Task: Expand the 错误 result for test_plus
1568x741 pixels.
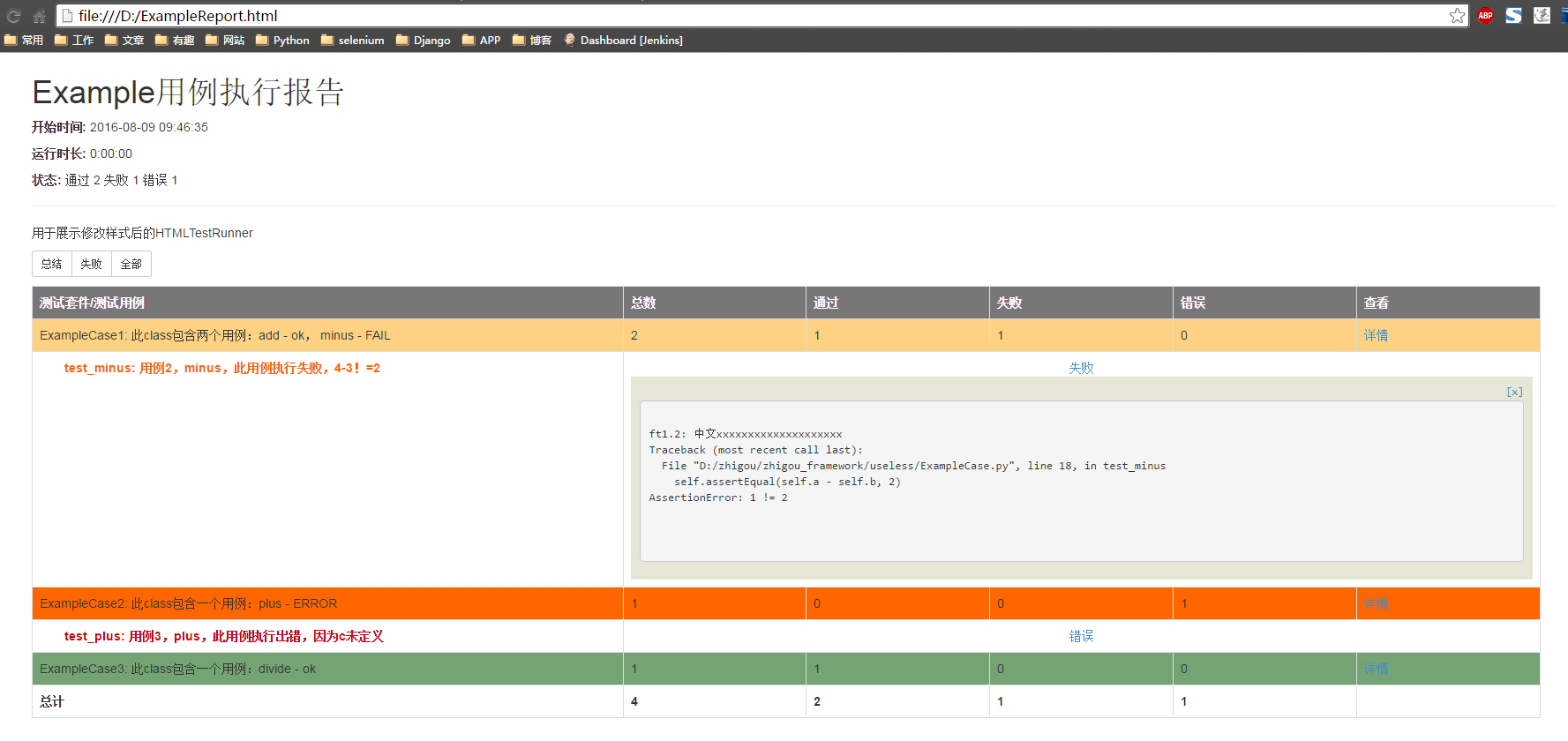Action: click(x=1081, y=636)
